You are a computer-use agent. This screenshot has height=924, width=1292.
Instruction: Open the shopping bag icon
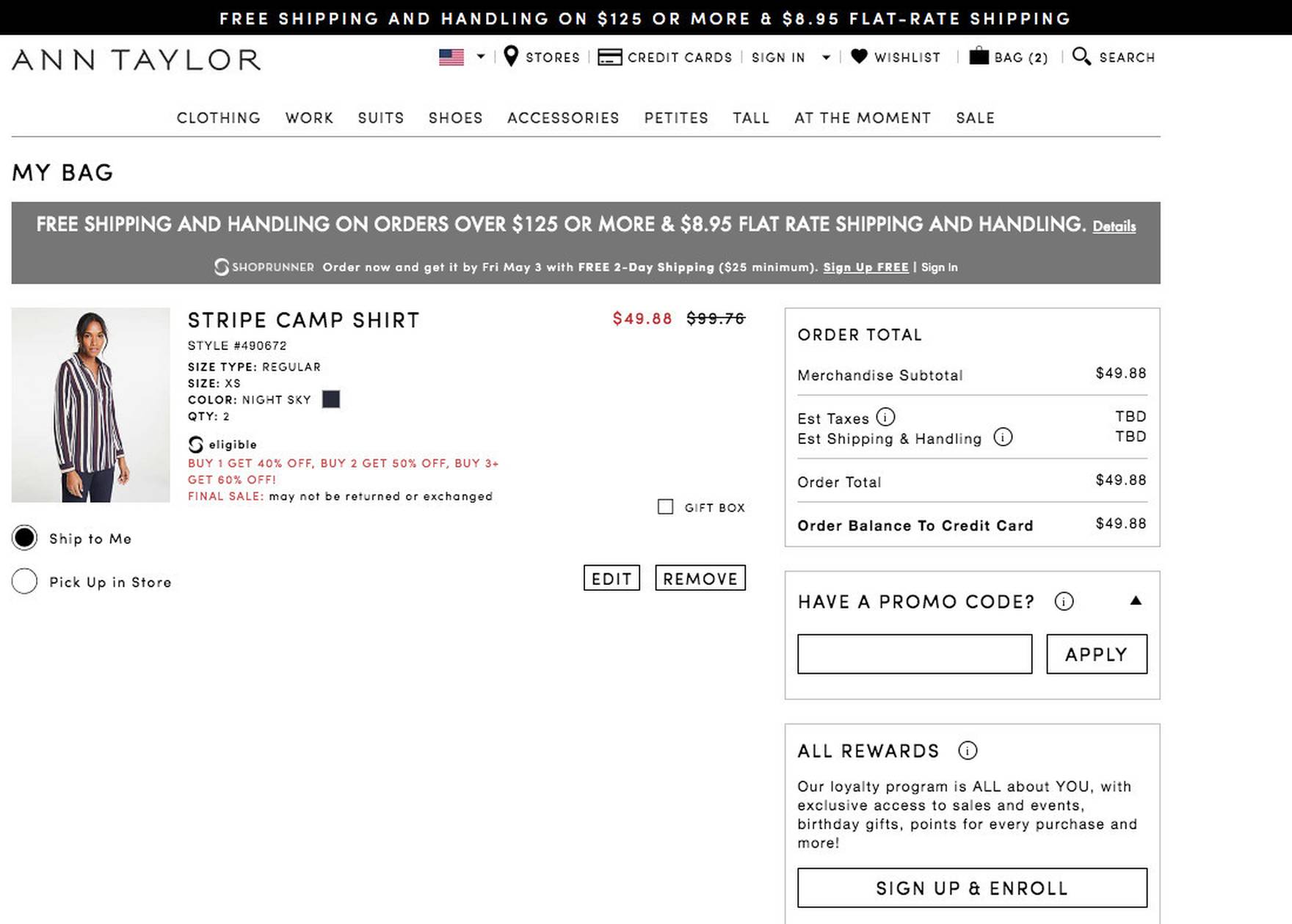[x=981, y=57]
